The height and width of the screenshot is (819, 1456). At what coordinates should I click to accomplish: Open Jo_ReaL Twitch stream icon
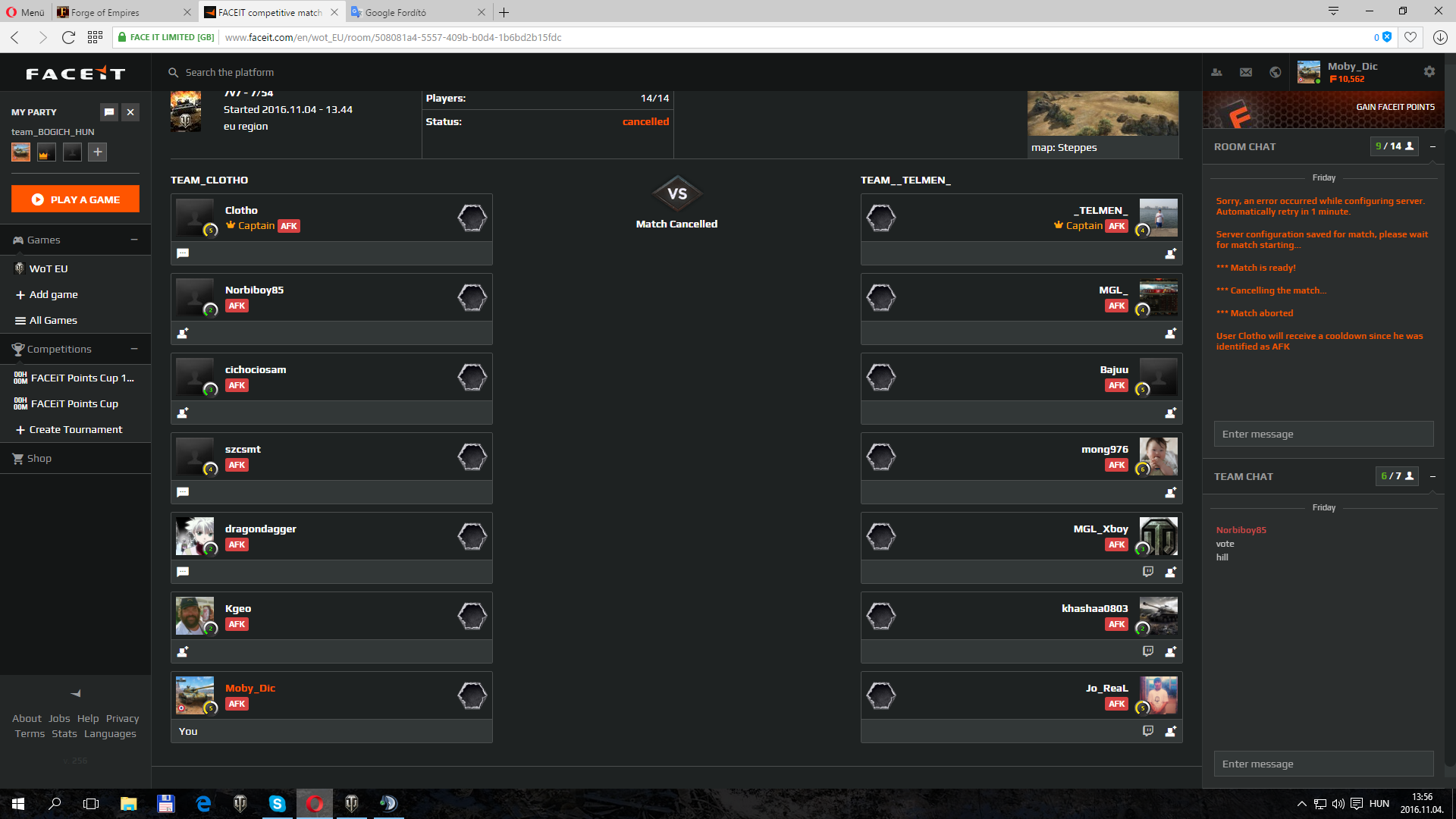[1148, 731]
